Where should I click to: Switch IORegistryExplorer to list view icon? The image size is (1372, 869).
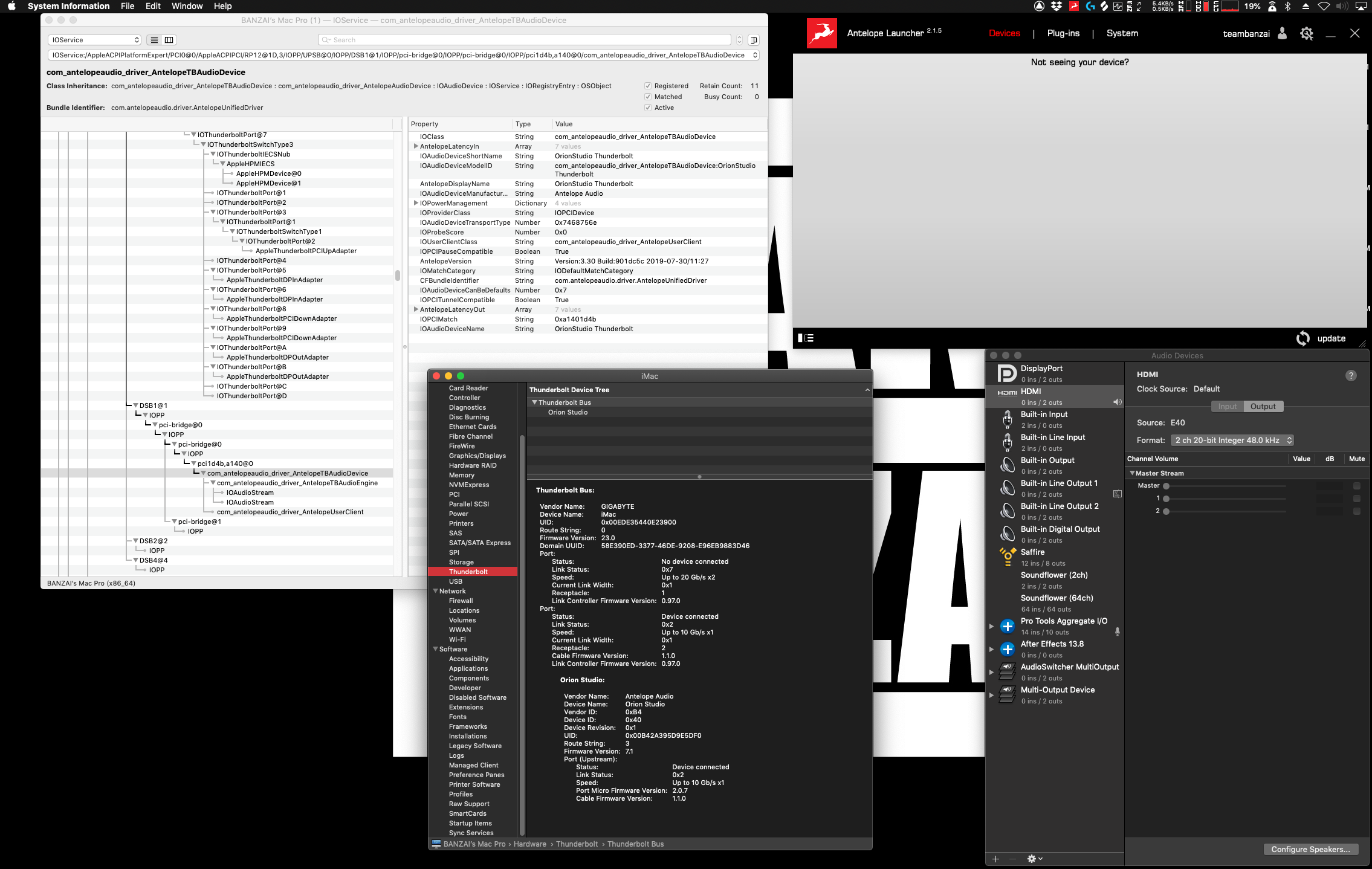(155, 40)
